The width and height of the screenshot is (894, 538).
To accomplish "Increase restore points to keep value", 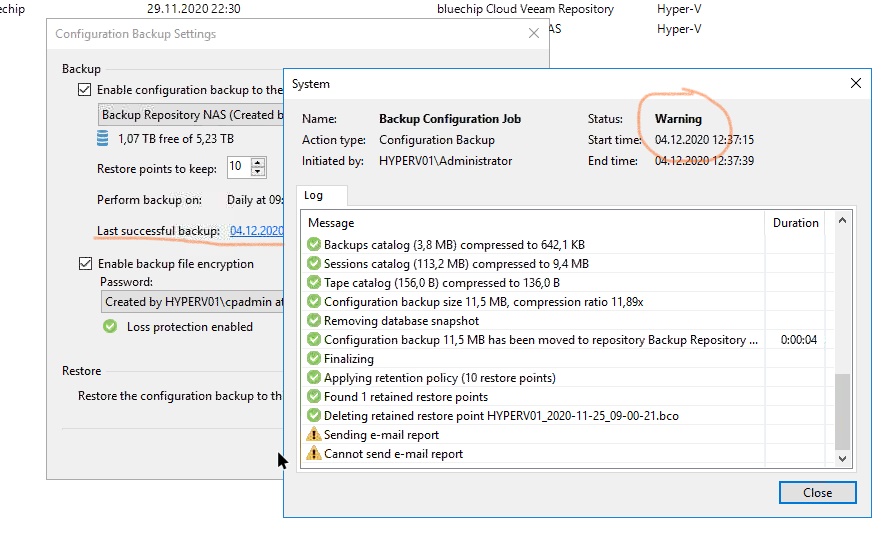I will (258, 162).
